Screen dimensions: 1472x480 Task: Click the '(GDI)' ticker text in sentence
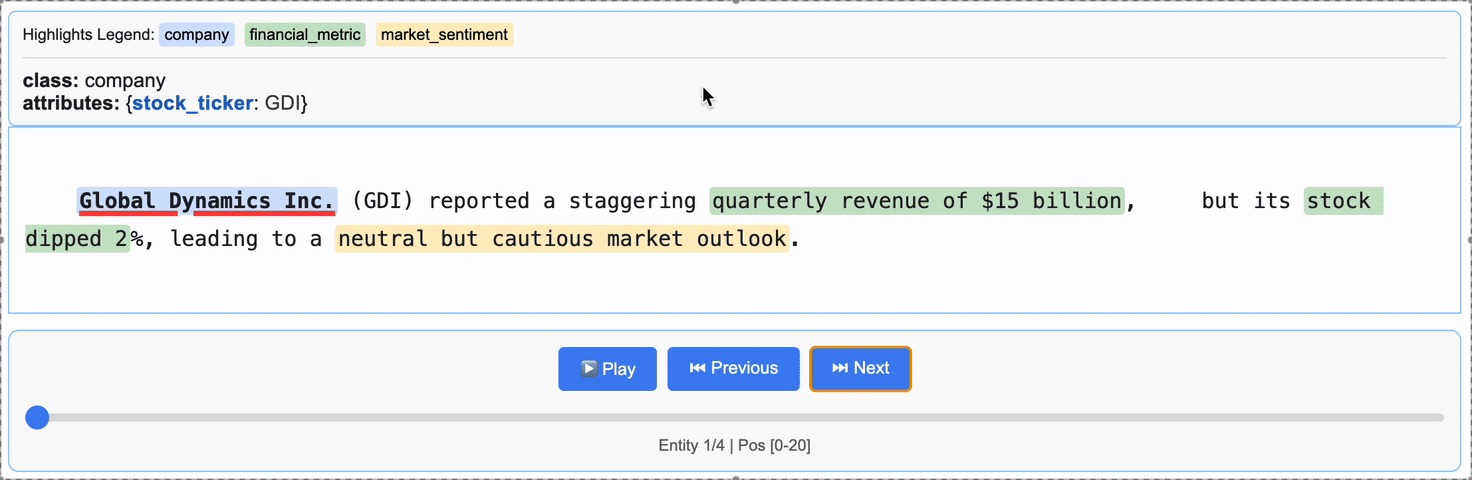[x=382, y=201]
